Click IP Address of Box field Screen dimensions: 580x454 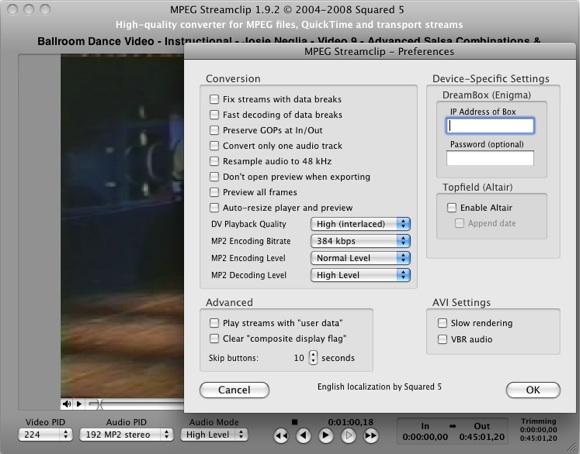coord(490,126)
